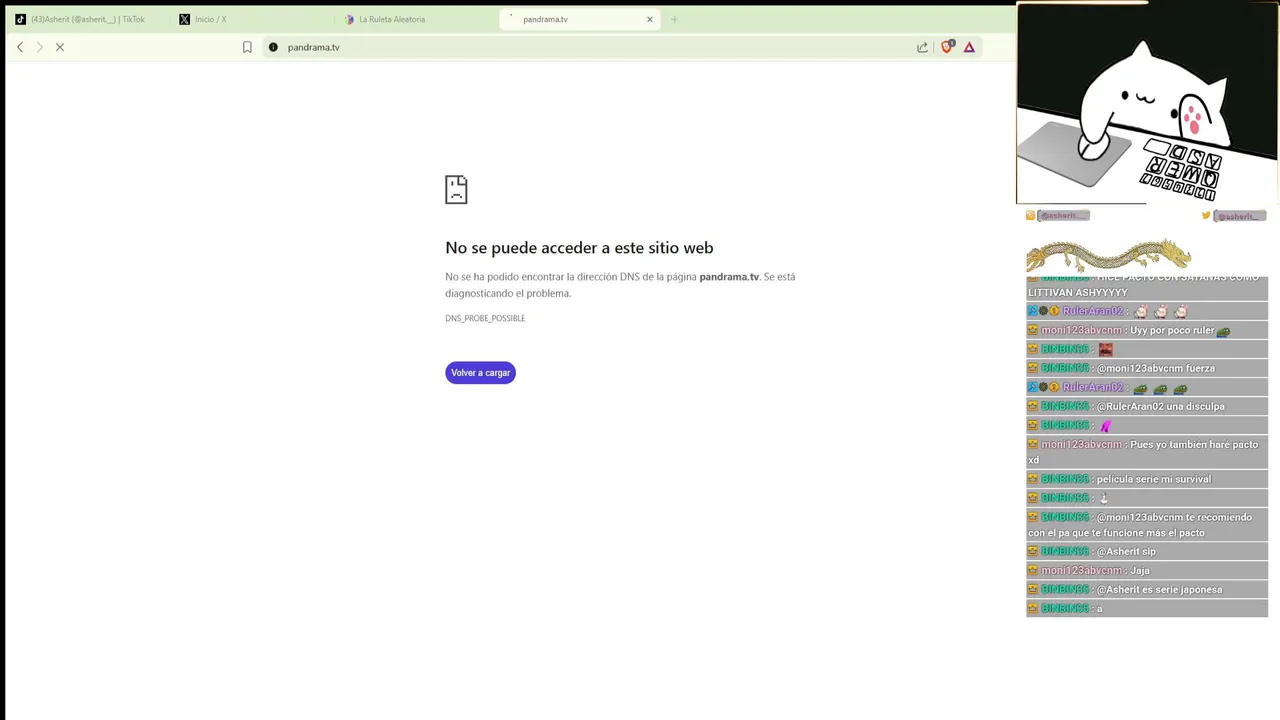Click chat message Pues yo tambien hare pacto
Screen dimensions: 1280x720
pyautogui.click(x=1147, y=452)
